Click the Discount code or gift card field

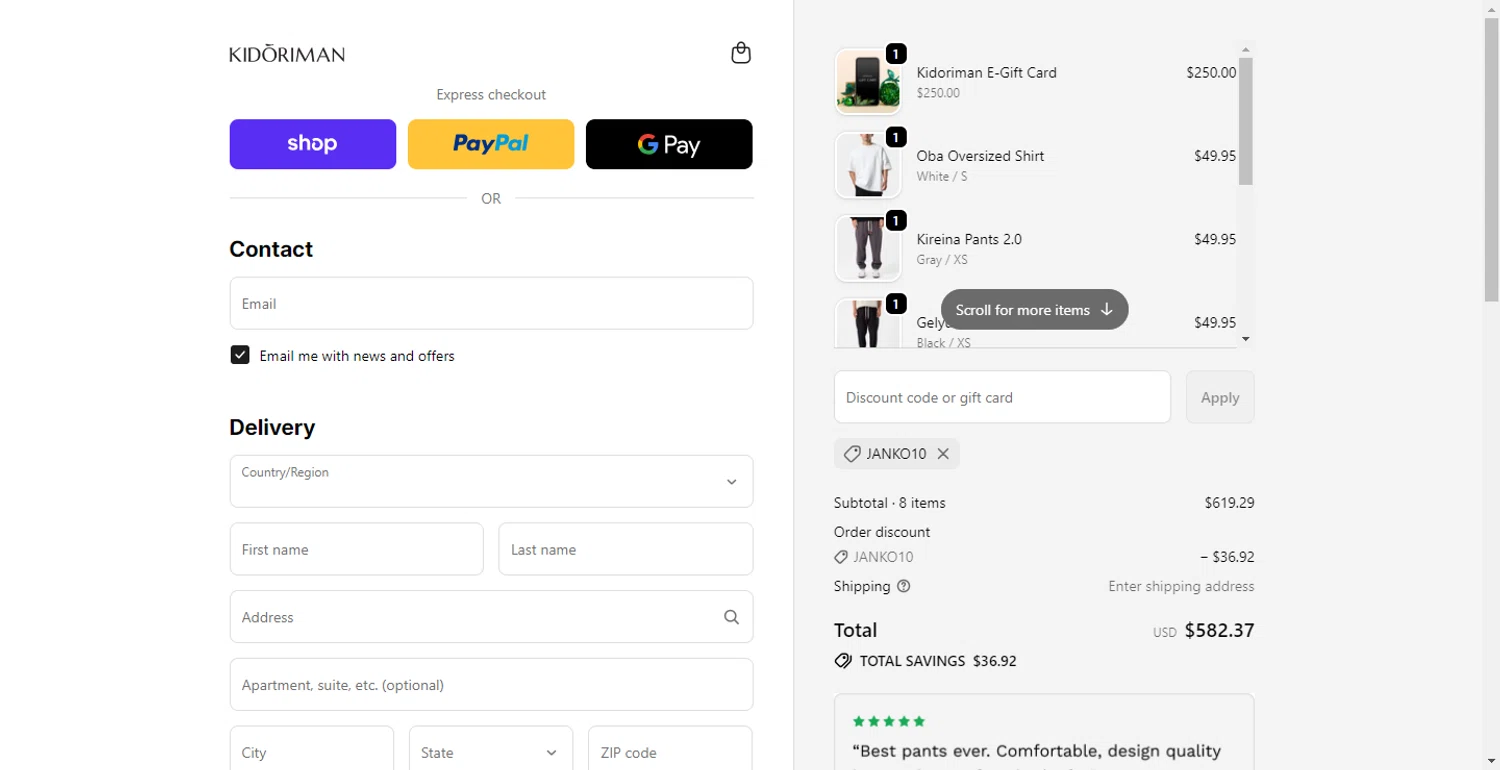1002,397
